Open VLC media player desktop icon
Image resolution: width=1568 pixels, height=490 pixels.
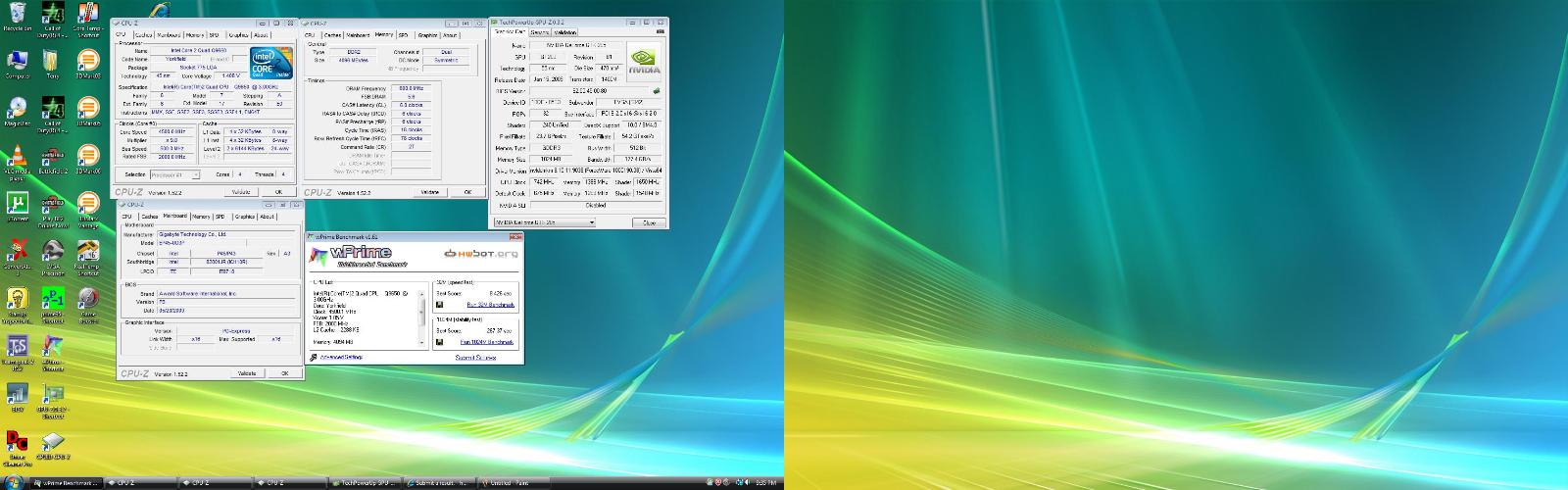(17, 164)
